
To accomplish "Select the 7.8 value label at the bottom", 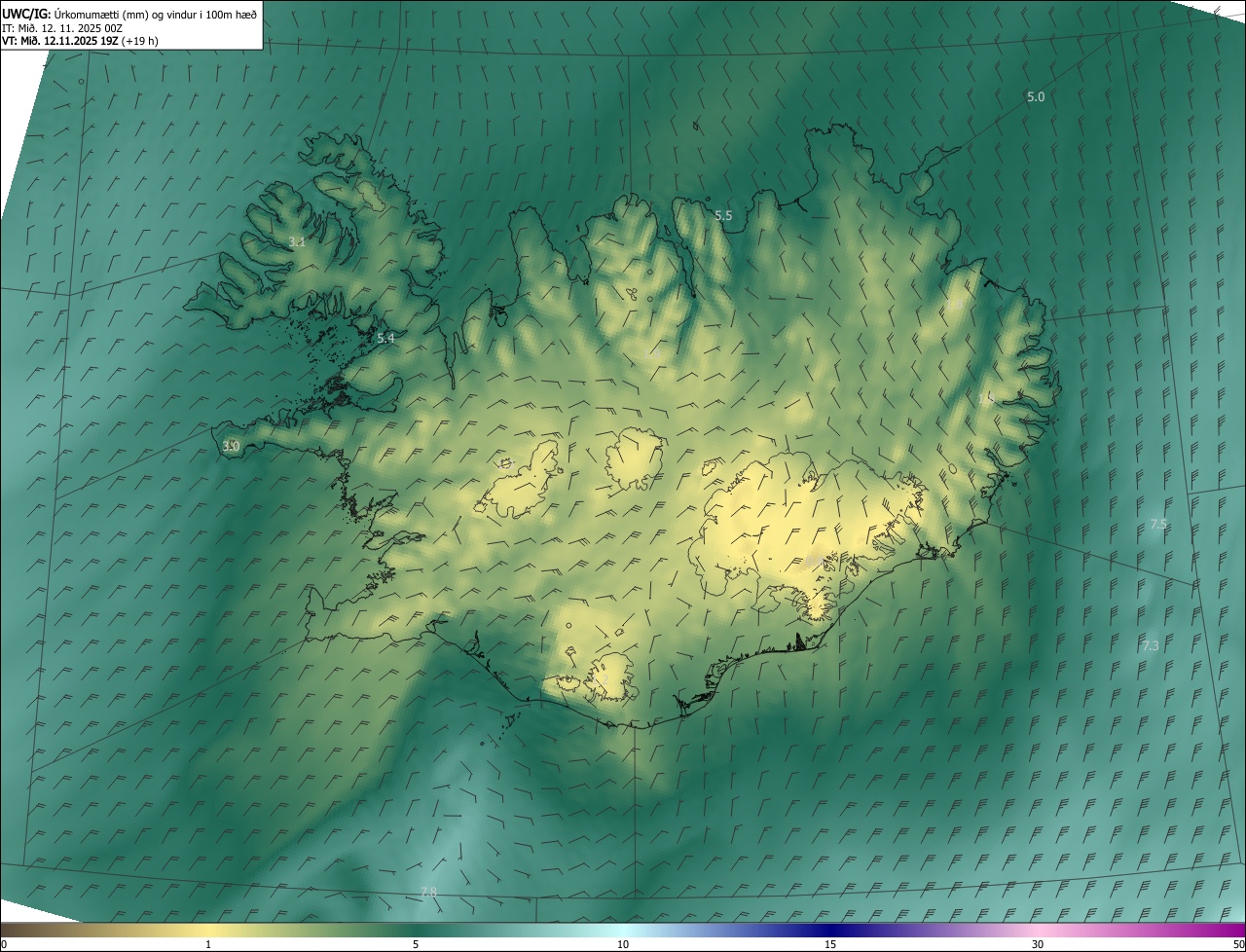I will [x=428, y=893].
